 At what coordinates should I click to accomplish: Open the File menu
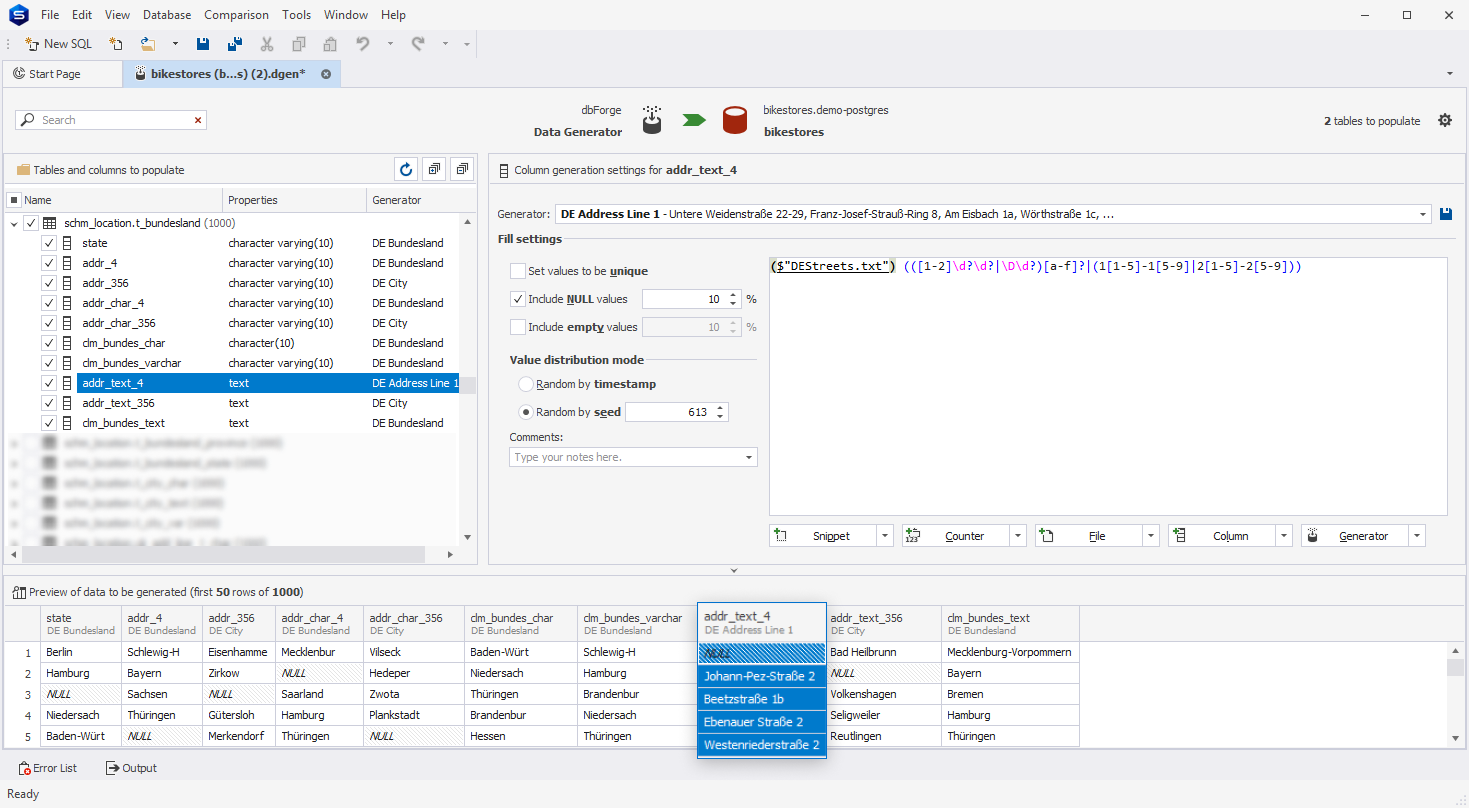tap(50, 15)
